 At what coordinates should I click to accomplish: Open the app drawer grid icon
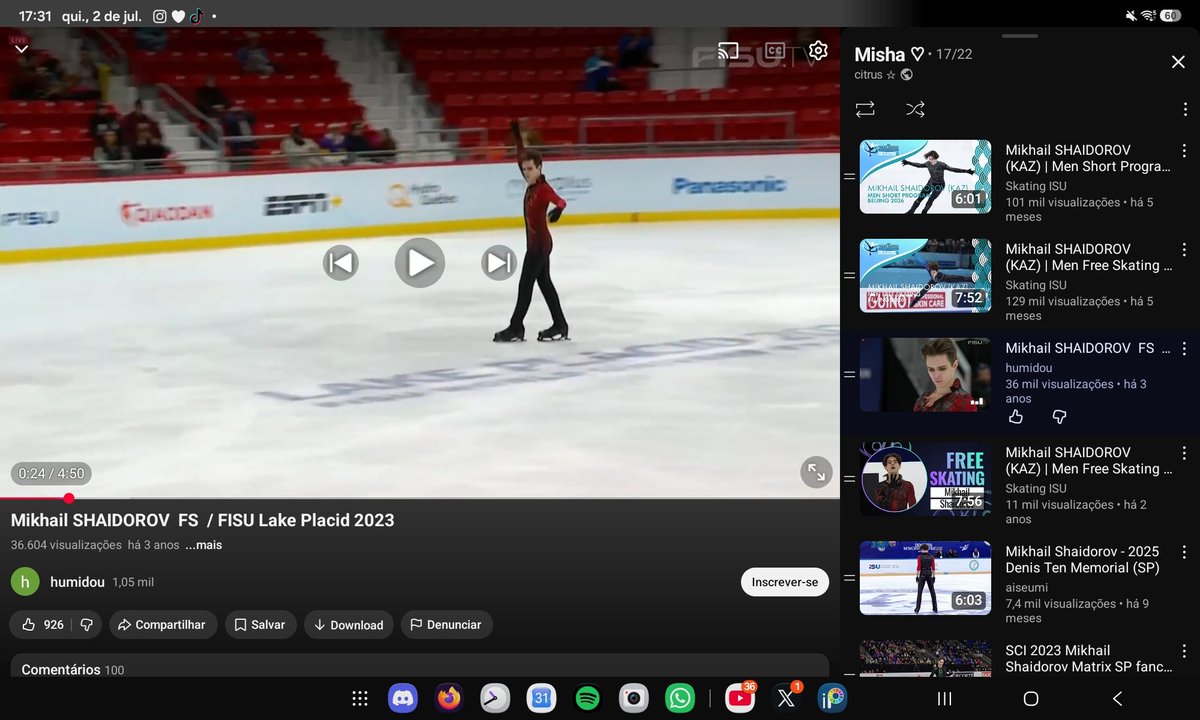click(x=360, y=699)
